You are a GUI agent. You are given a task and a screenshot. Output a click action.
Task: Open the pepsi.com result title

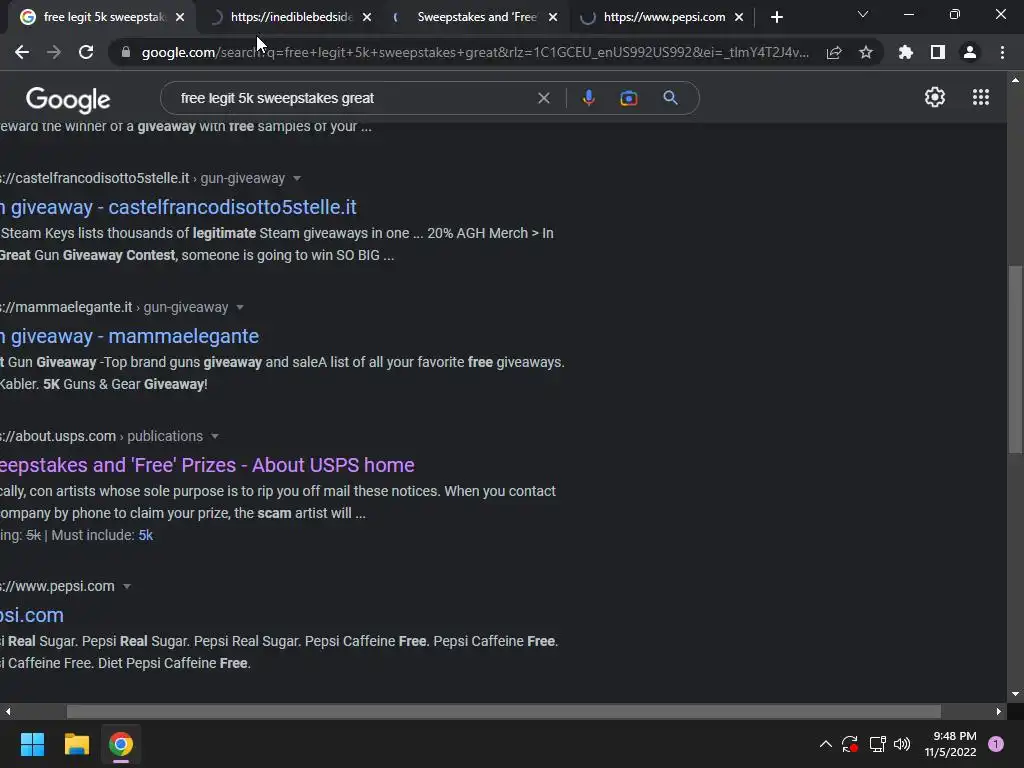pyautogui.click(x=32, y=615)
